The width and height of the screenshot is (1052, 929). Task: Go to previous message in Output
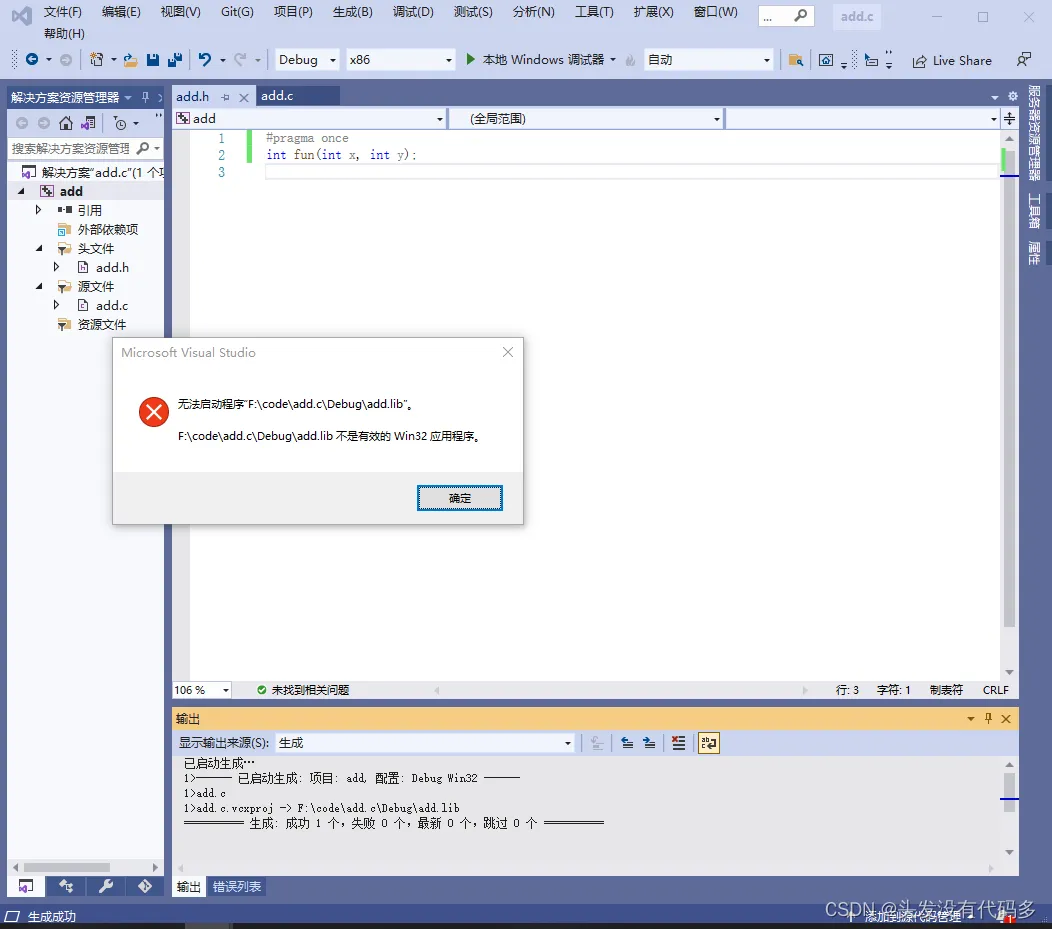[627, 743]
